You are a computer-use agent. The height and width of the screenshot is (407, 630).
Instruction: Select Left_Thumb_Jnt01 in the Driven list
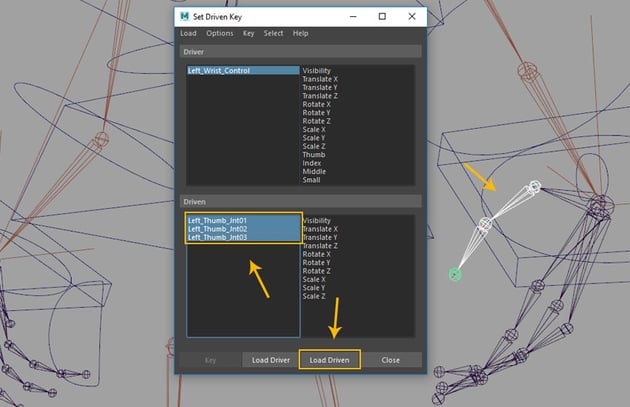217,220
